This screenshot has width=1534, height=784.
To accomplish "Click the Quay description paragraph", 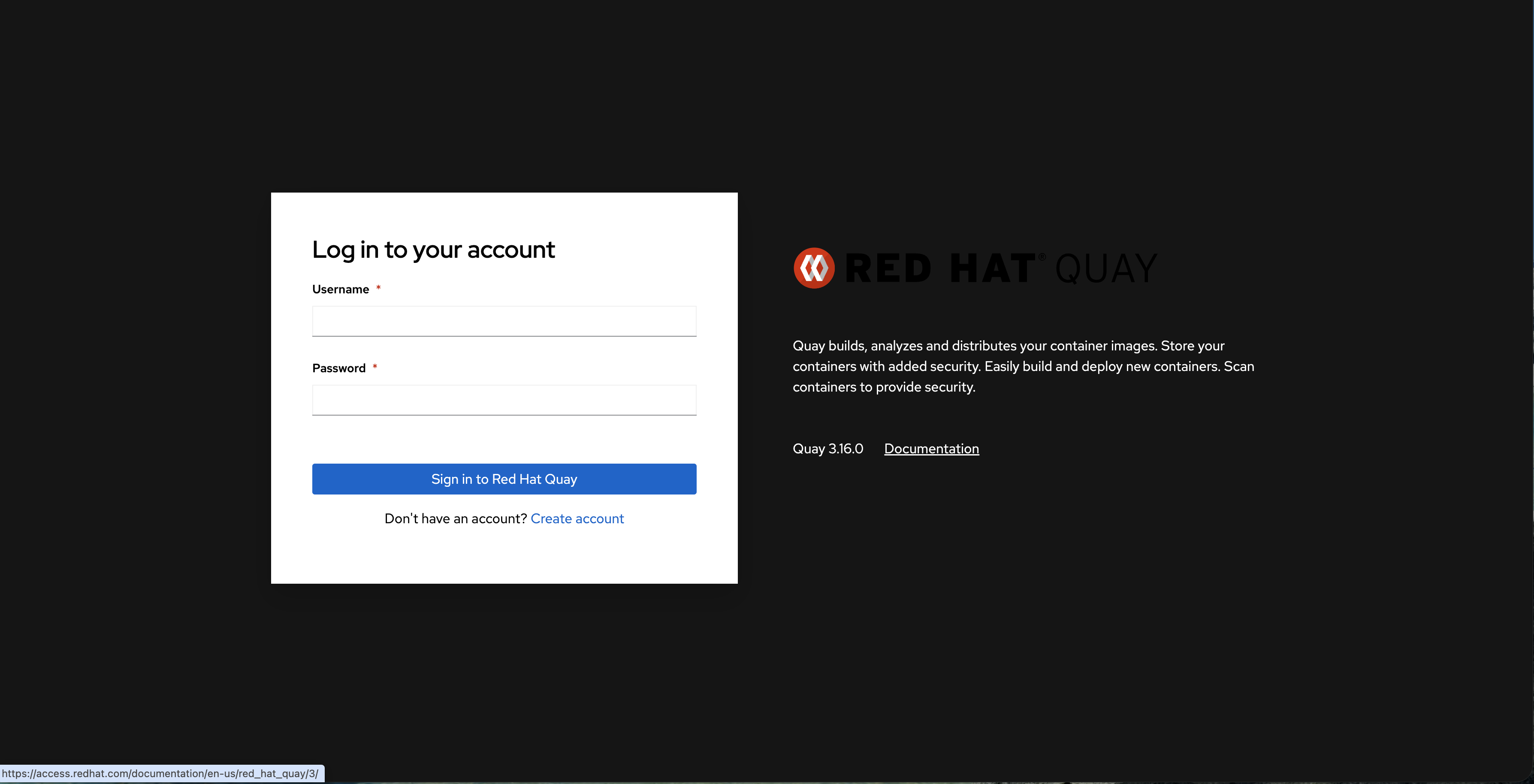I will (1023, 366).
